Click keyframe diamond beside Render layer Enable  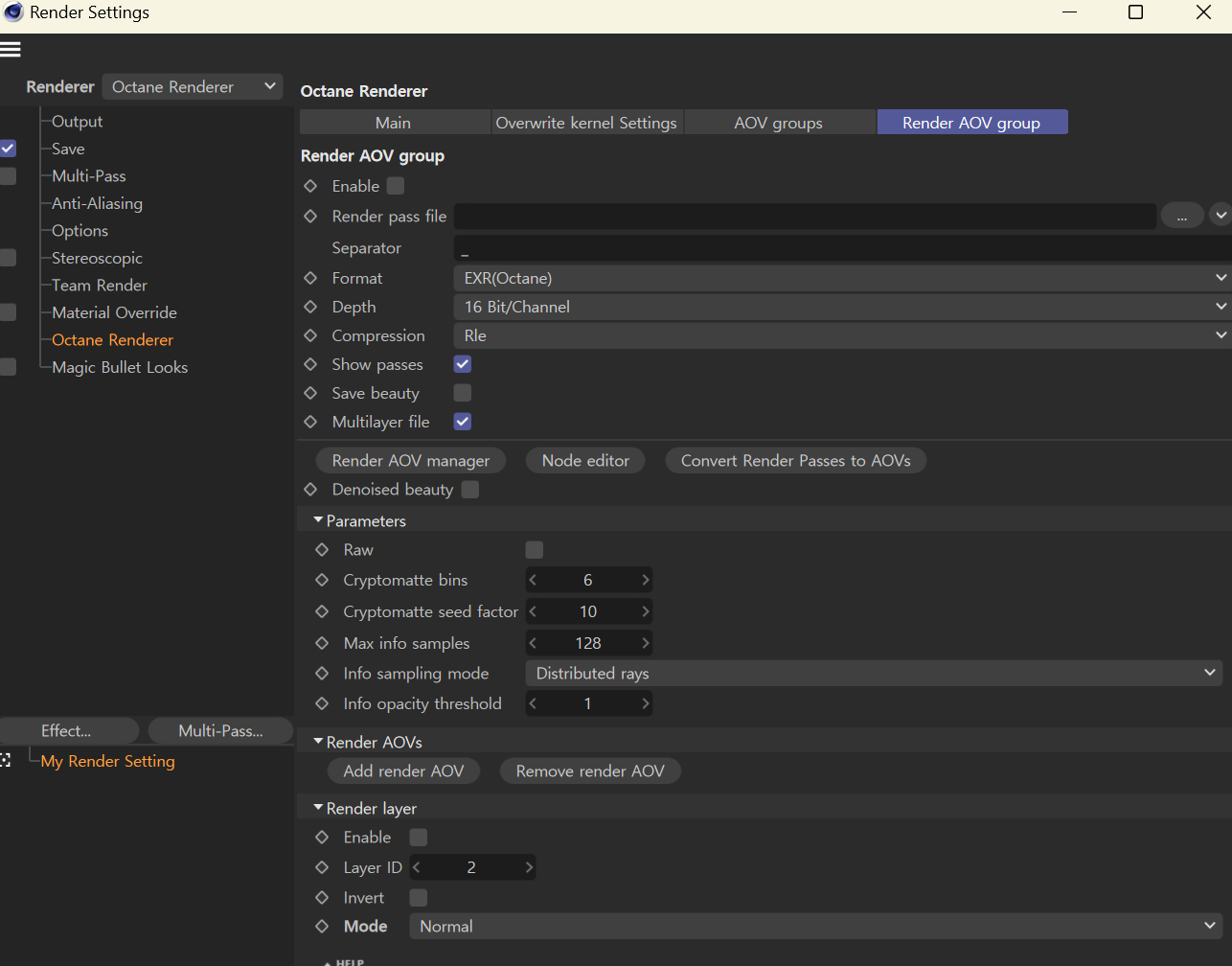pos(322,837)
